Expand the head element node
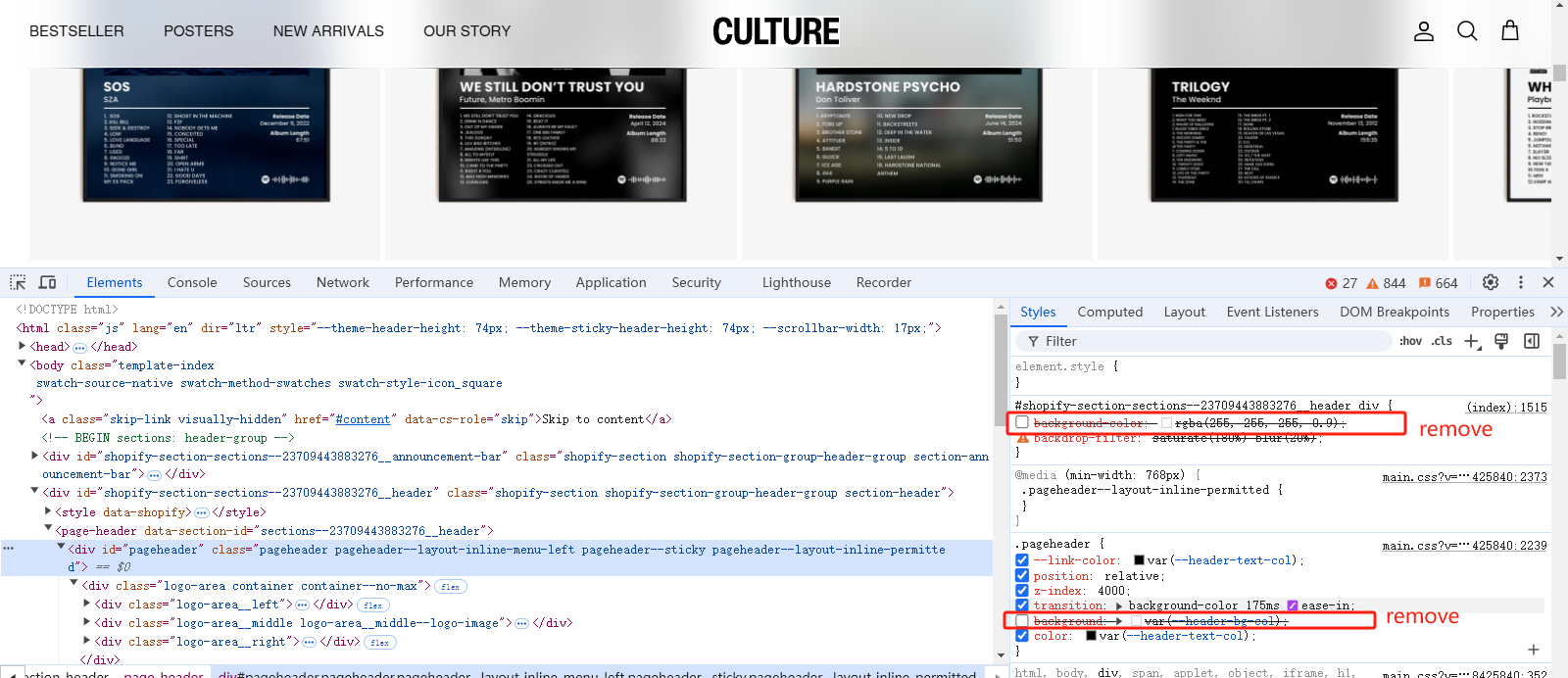Screen dimensions: 1568x678 [23, 346]
